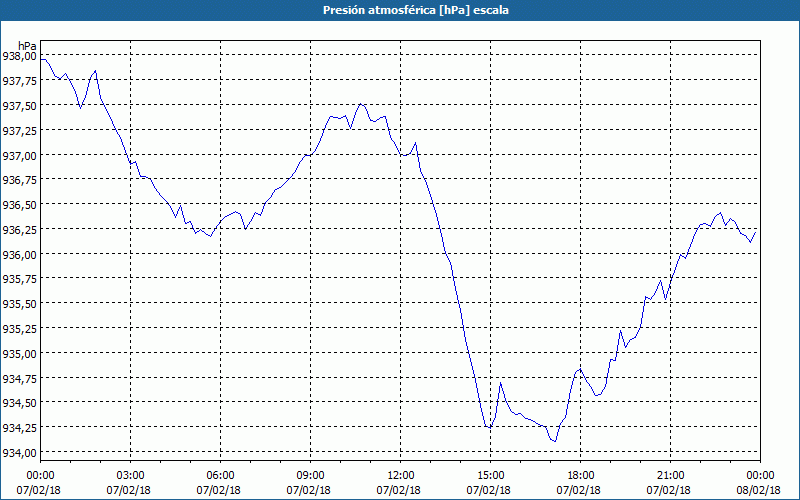Screen dimensions: 800x500
Task: Click the 936,00 y-axis value
Action: [x=18, y=254]
